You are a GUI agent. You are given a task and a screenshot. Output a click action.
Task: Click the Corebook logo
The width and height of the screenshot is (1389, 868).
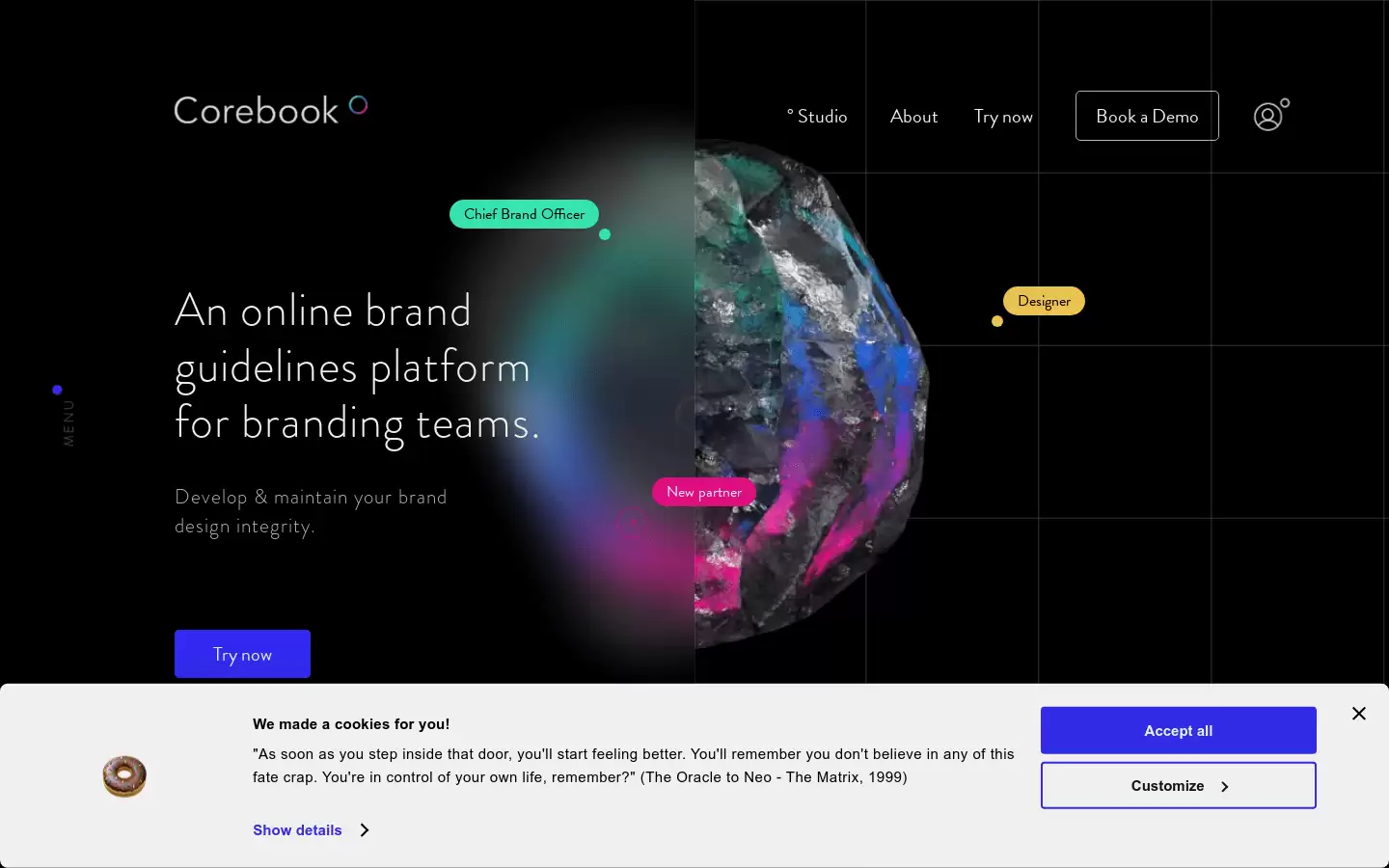click(x=271, y=111)
